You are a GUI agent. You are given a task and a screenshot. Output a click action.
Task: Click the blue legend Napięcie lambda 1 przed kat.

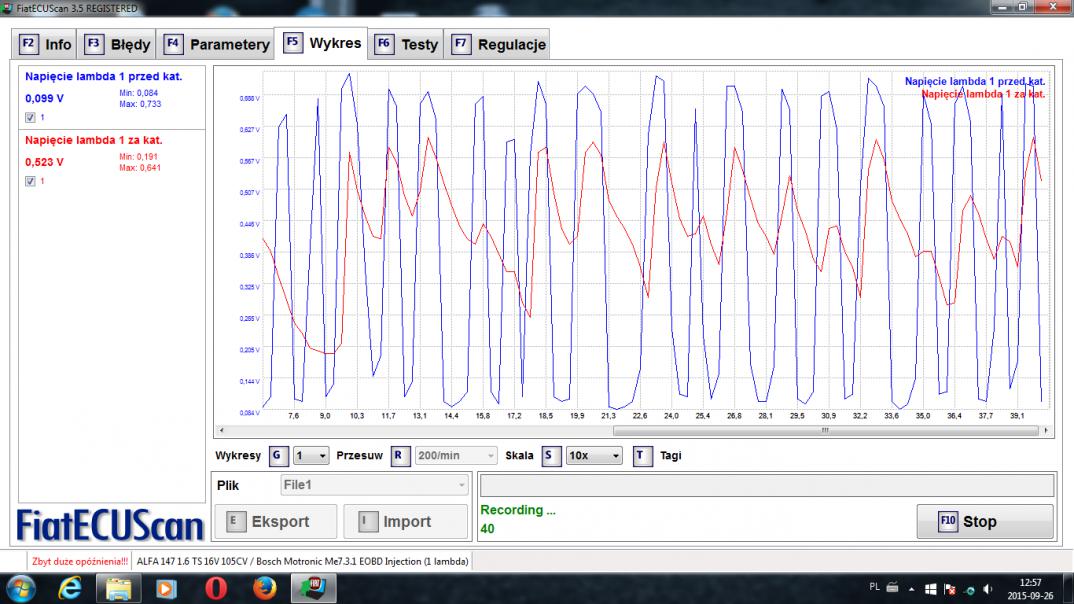[974, 81]
